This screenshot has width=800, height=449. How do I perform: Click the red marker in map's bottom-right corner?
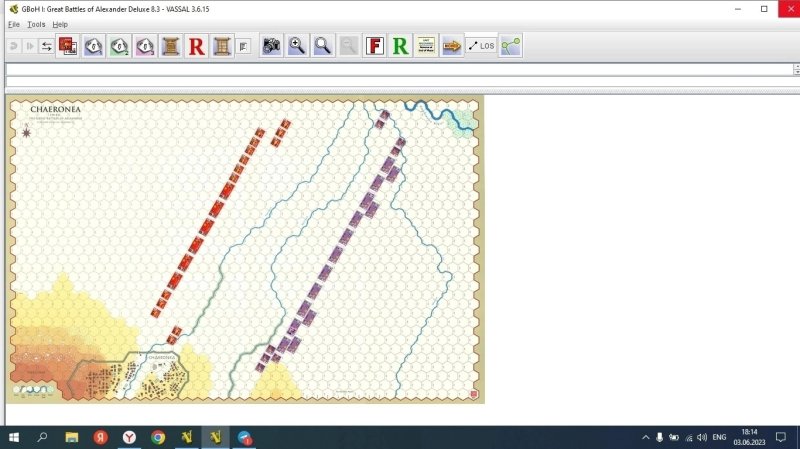click(x=473, y=394)
